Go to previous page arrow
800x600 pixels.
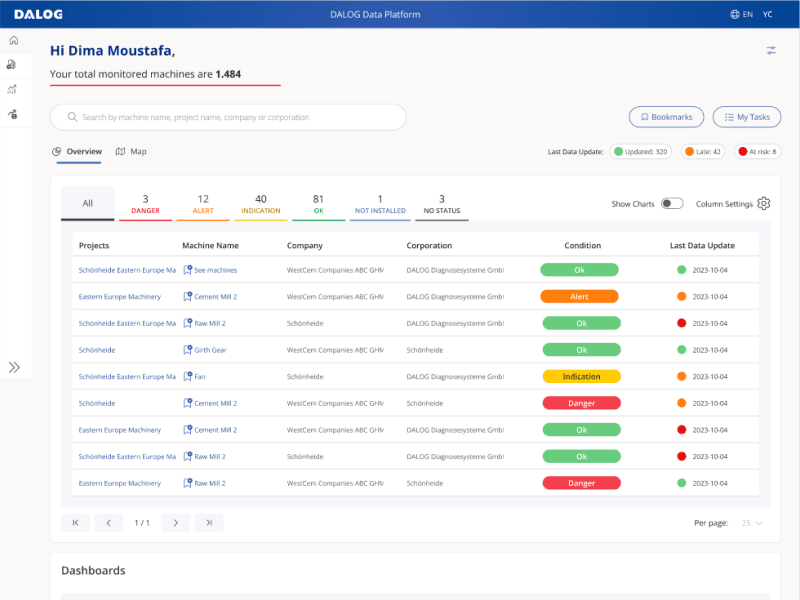click(109, 522)
